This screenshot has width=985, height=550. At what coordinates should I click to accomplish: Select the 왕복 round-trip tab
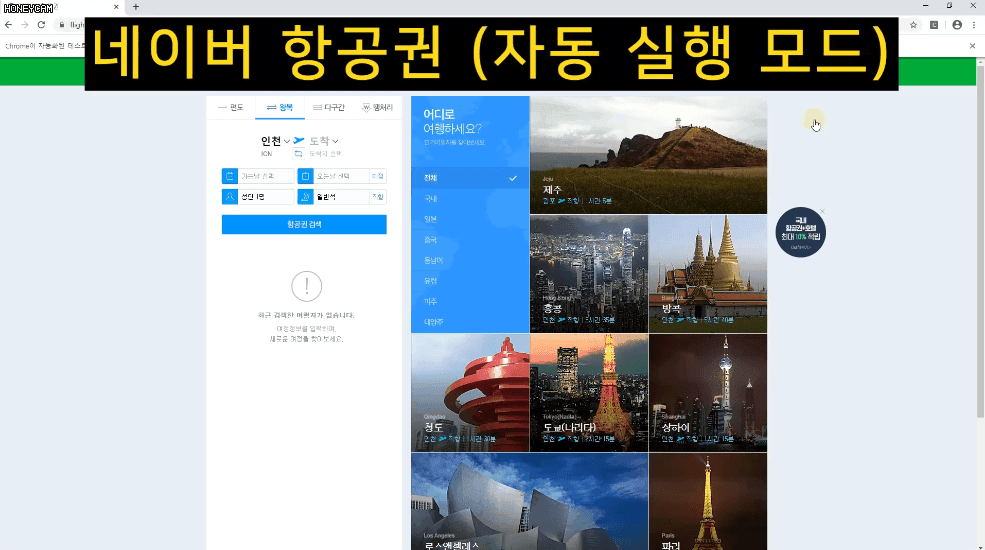(x=280, y=107)
